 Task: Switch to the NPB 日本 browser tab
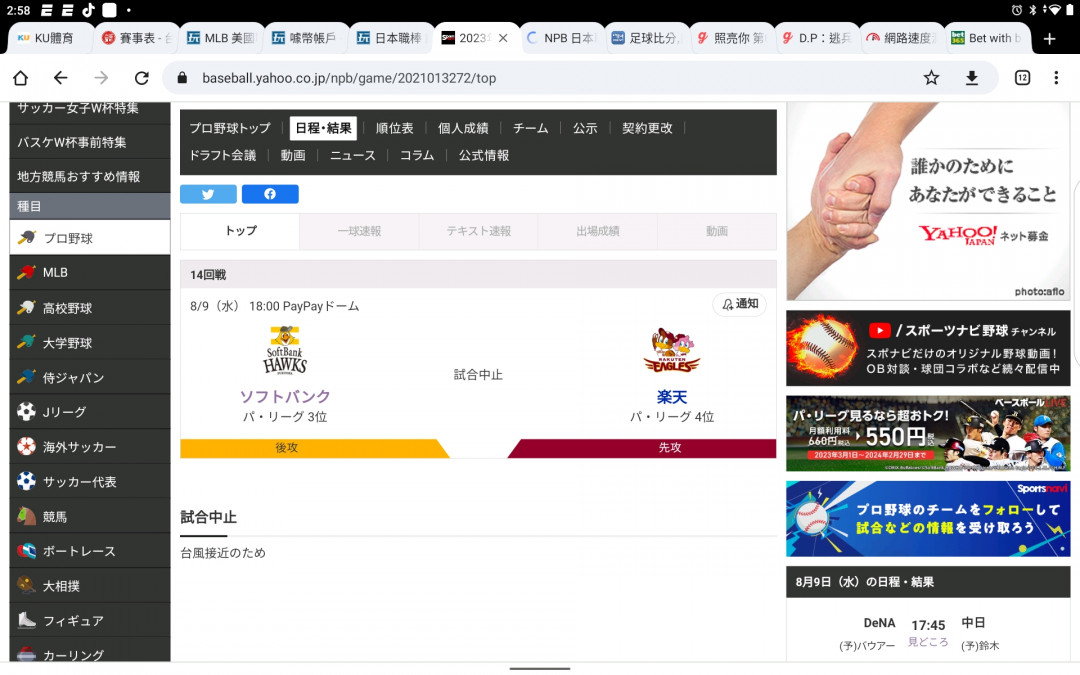point(561,38)
